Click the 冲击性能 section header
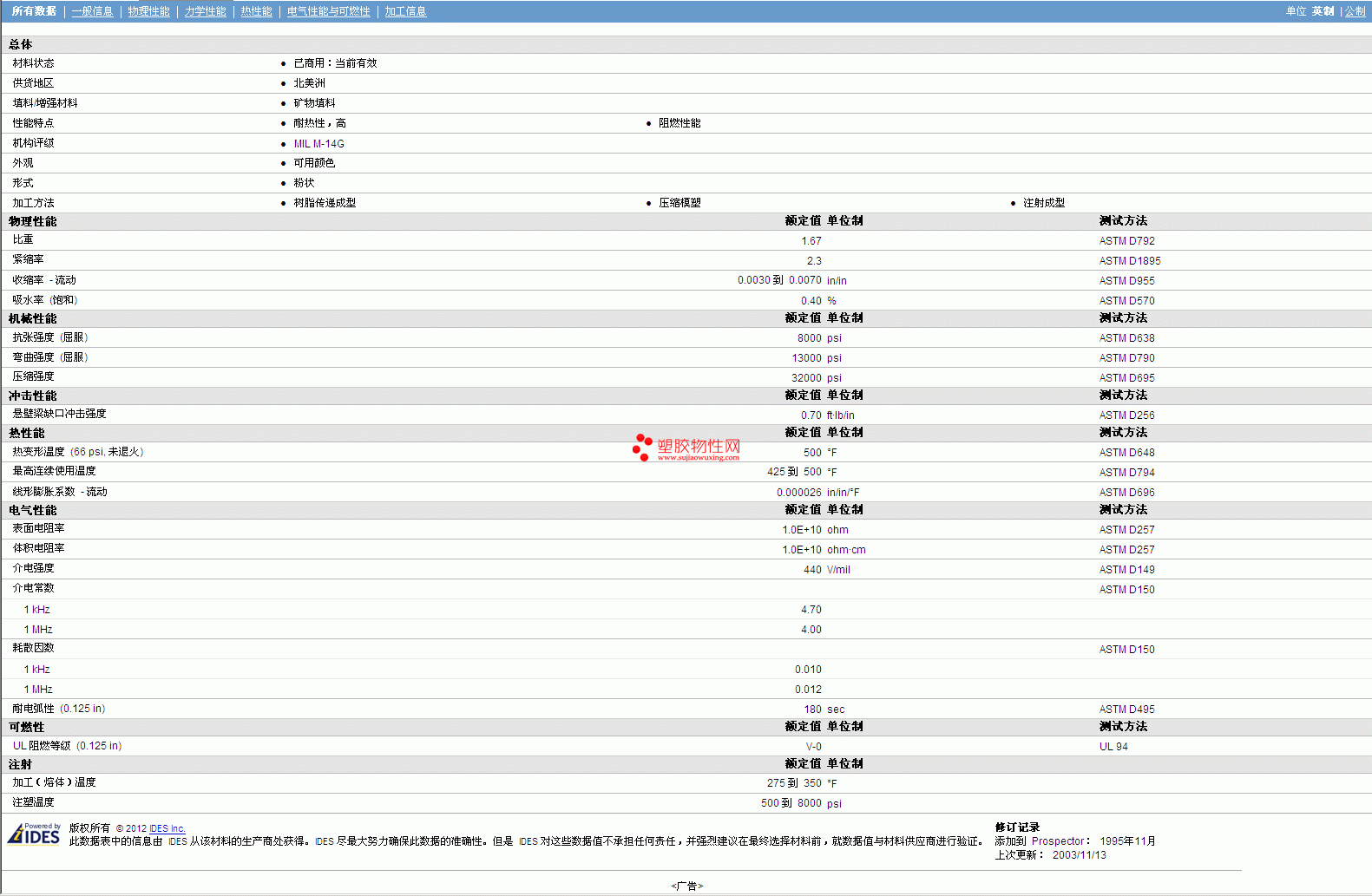 [x=33, y=396]
